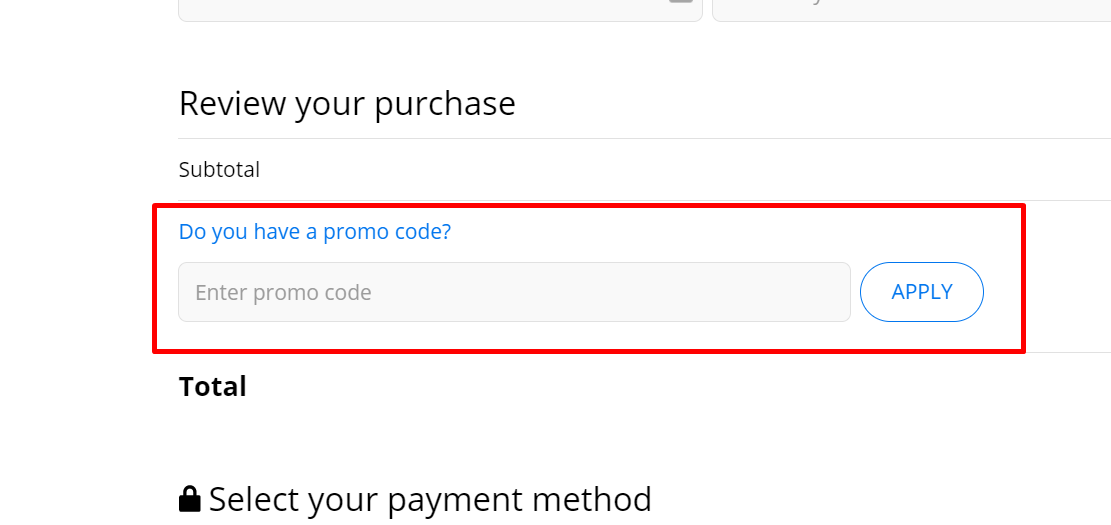Screen dimensions: 1111x525
Task: Open the "Do you have a promo code?" link
Action: pos(315,232)
